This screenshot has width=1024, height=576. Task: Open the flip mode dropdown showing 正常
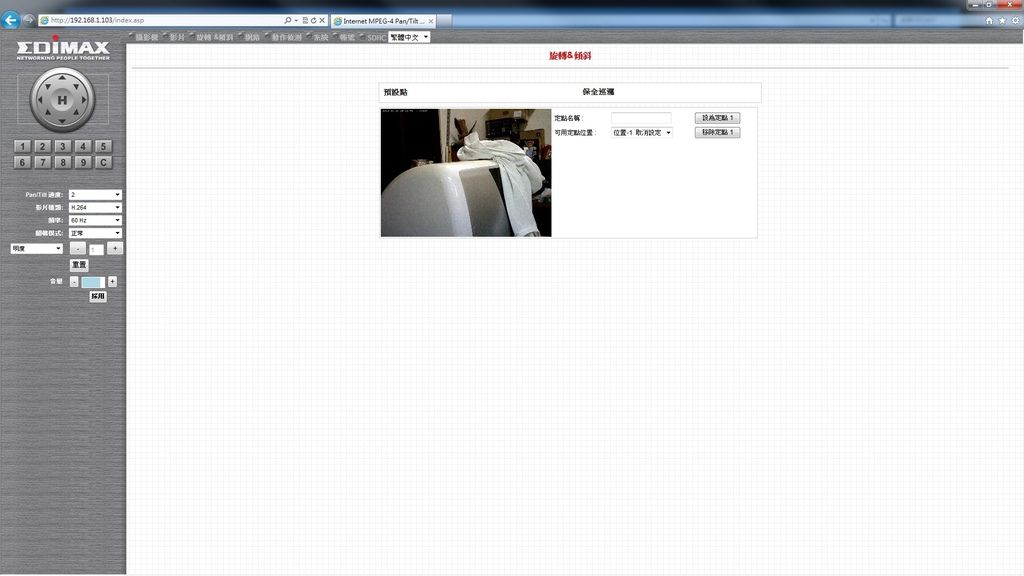click(x=95, y=233)
